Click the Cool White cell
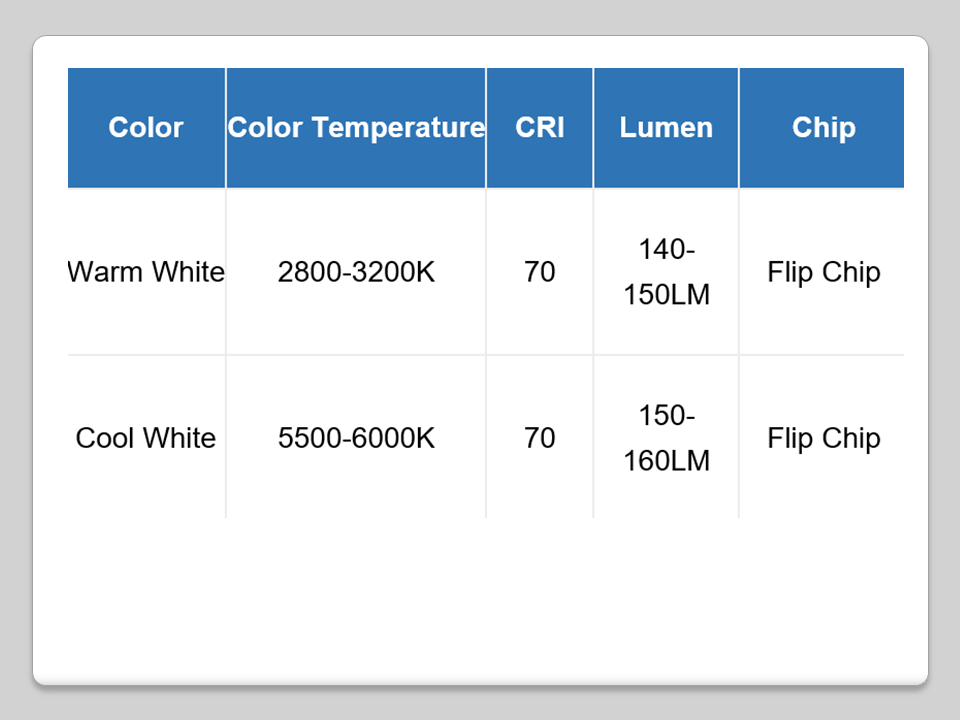960x720 pixels. (x=146, y=438)
